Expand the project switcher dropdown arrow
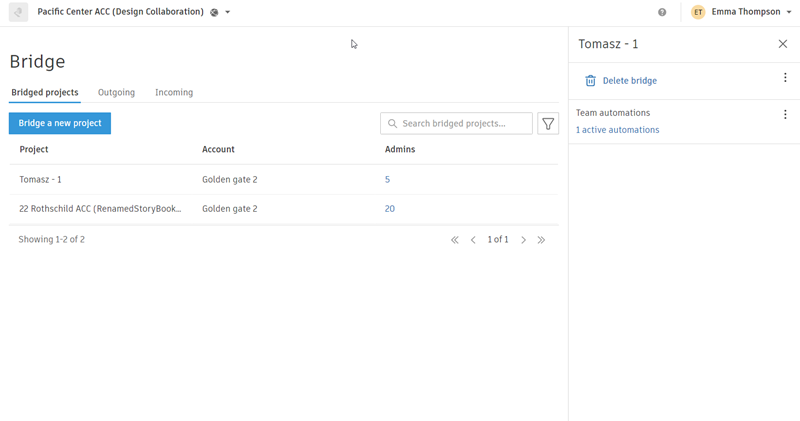The width and height of the screenshot is (800, 421). (228, 13)
